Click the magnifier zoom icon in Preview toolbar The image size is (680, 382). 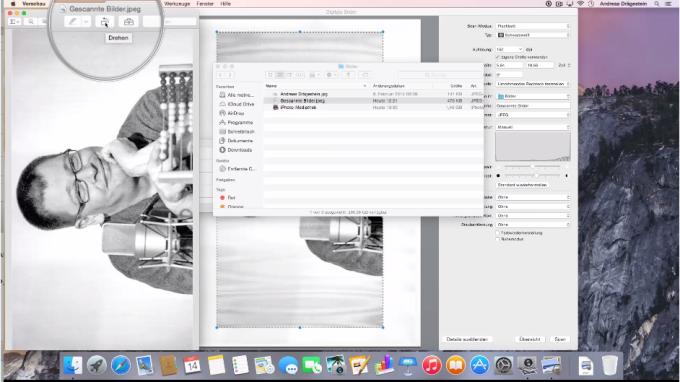pos(31,21)
